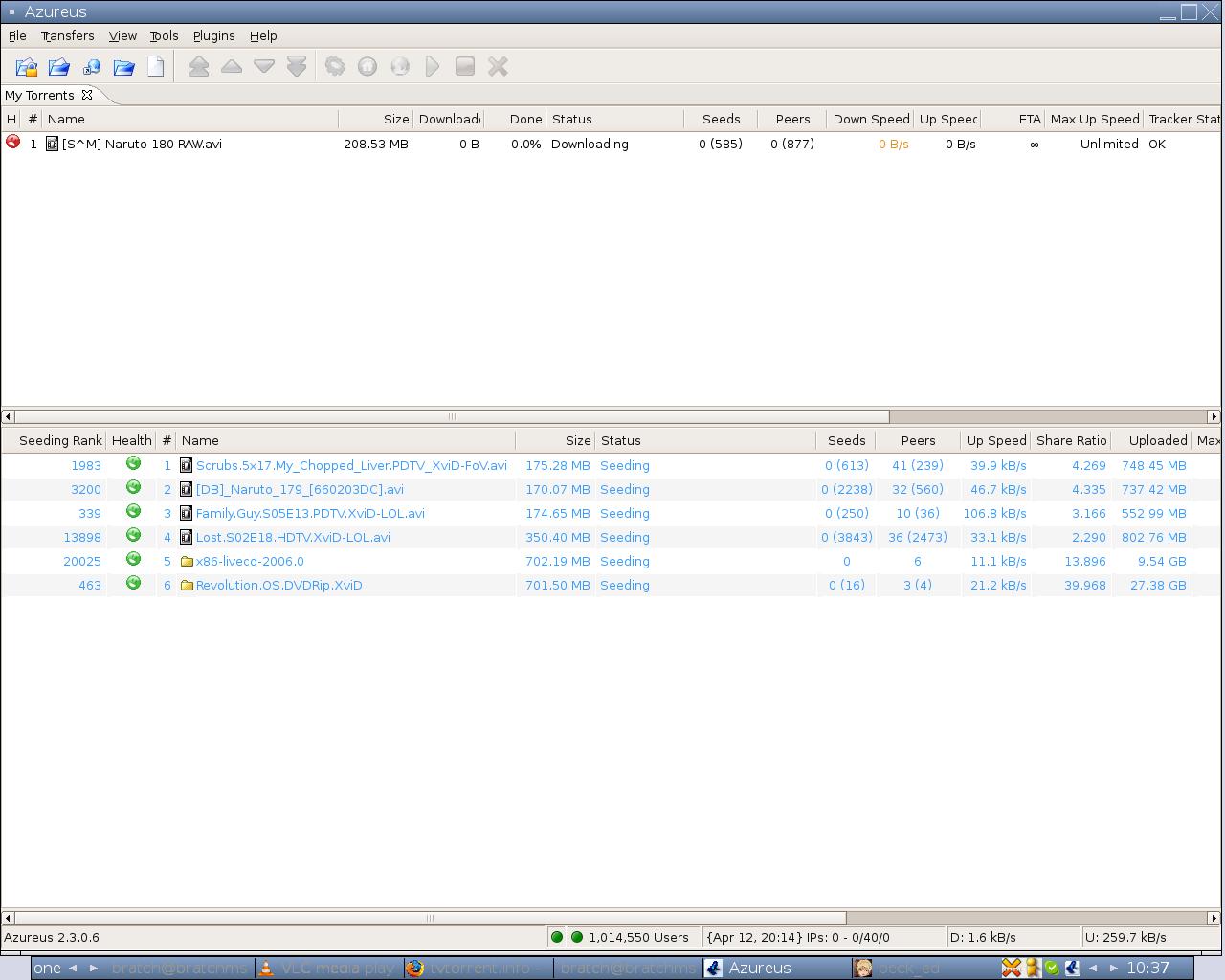1225x980 pixels.
Task: Open the Transfers menu
Action: (67, 35)
